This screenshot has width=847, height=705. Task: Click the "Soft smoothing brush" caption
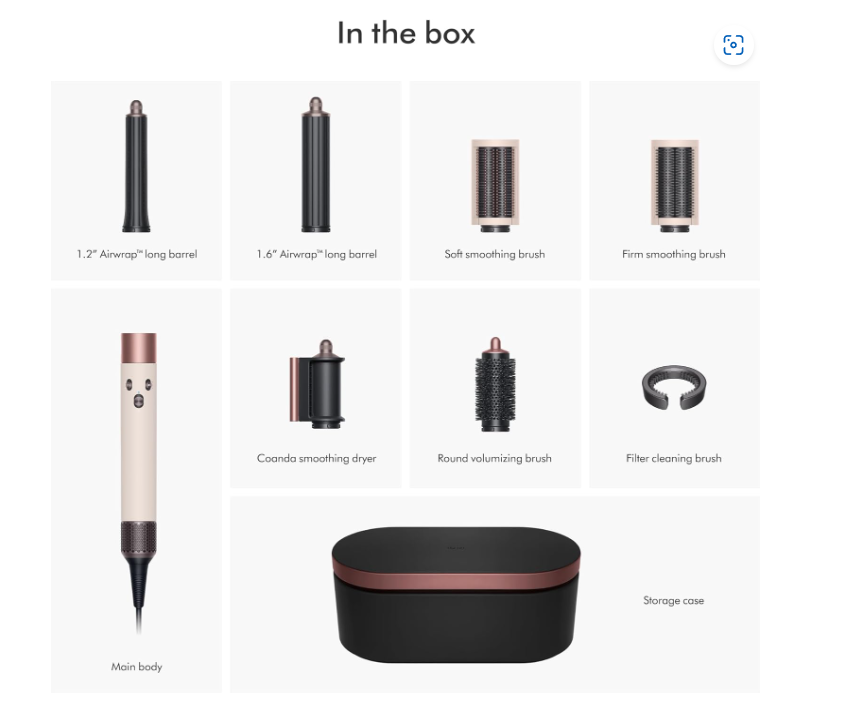point(495,254)
